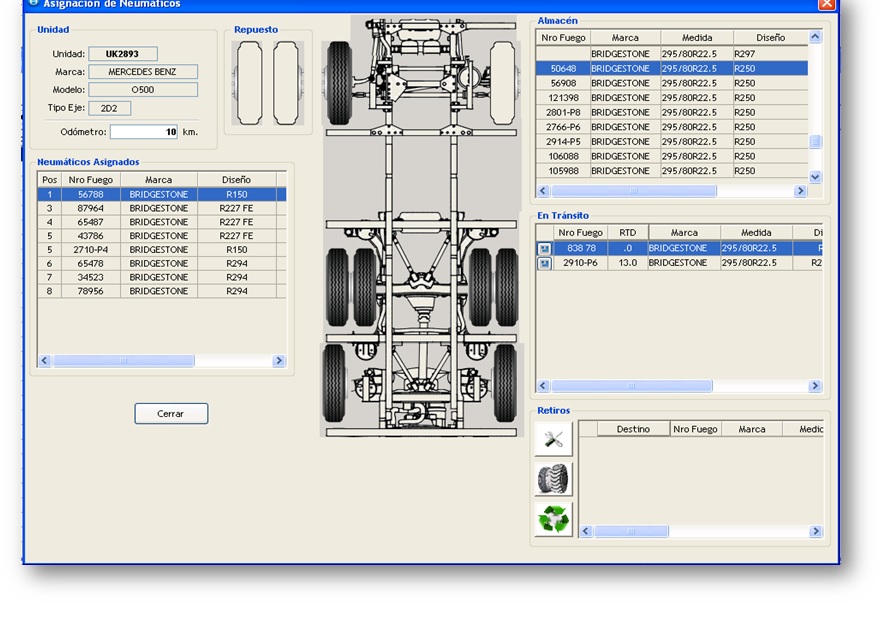
Task: Click the RTD column header in En Tránsito
Action: point(628,233)
